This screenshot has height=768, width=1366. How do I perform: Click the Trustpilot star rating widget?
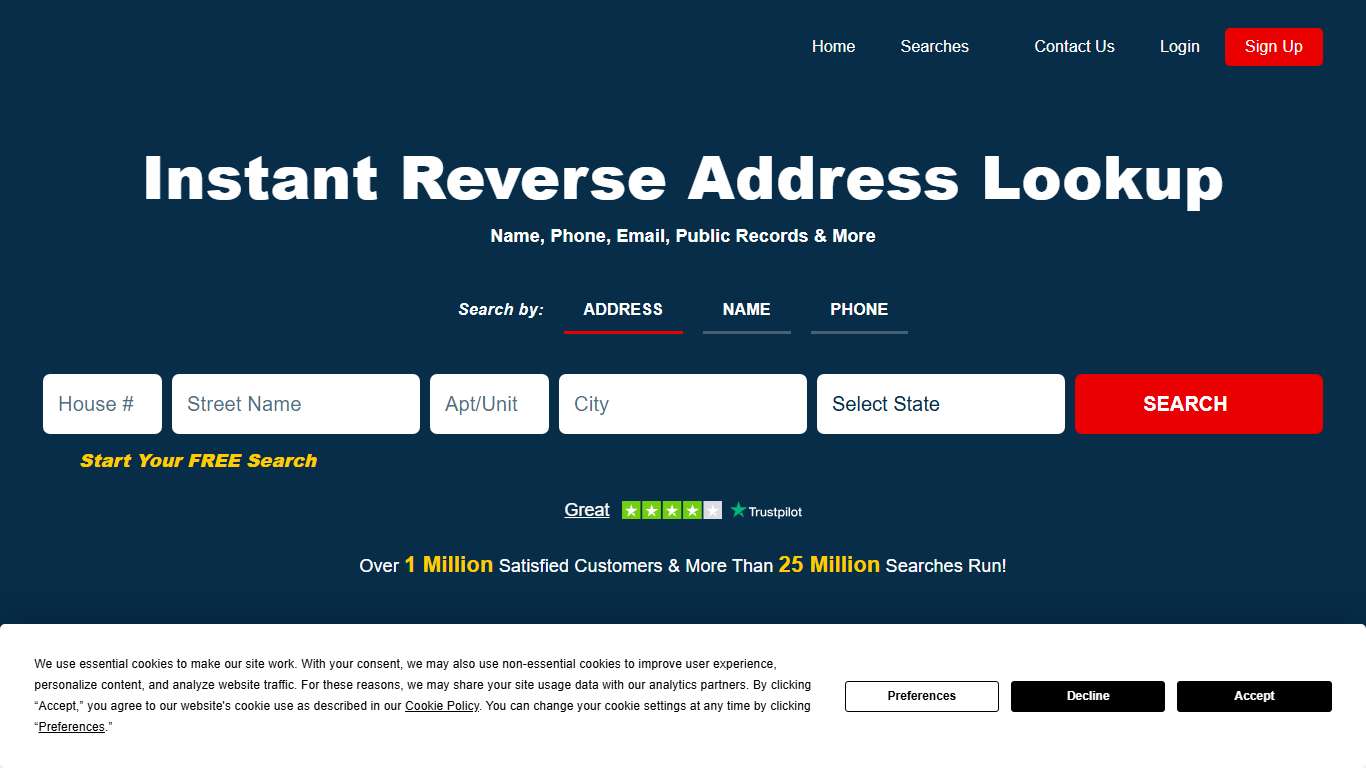click(x=671, y=510)
